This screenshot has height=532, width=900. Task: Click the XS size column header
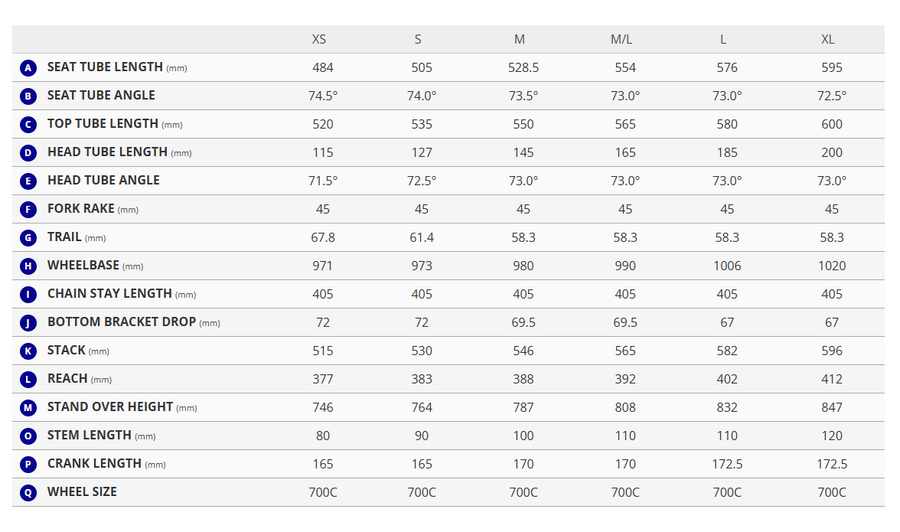pyautogui.click(x=319, y=39)
